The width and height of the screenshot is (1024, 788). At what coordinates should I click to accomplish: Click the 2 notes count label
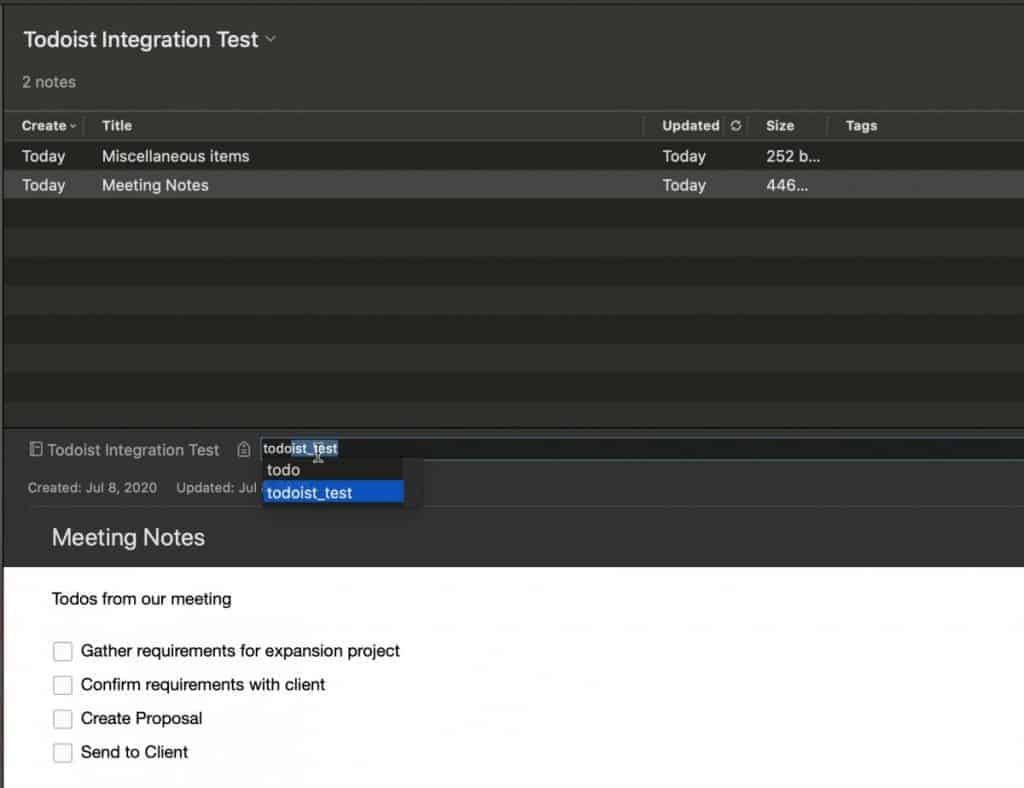[x=49, y=82]
